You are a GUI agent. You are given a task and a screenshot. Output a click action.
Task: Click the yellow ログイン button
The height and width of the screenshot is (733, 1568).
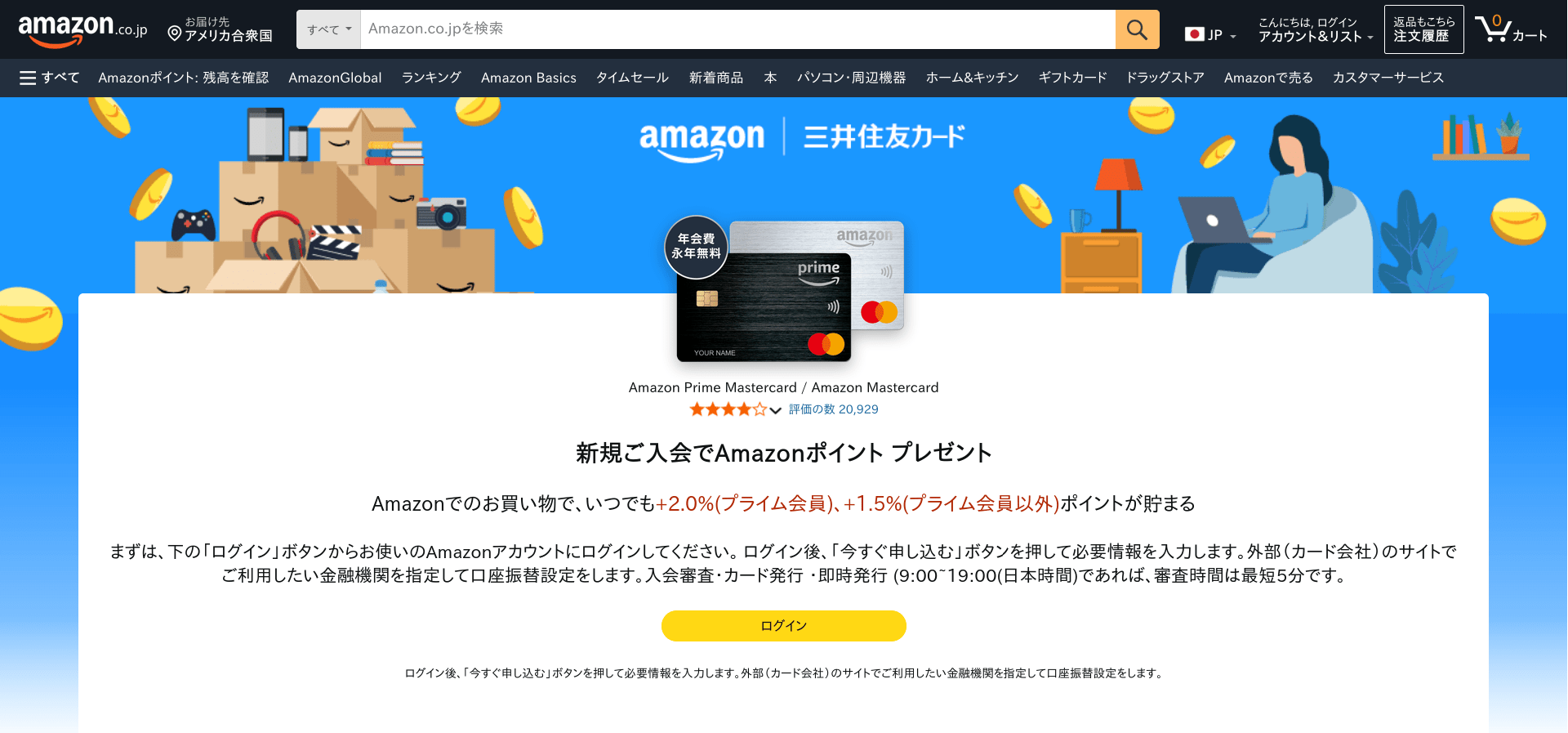click(784, 626)
